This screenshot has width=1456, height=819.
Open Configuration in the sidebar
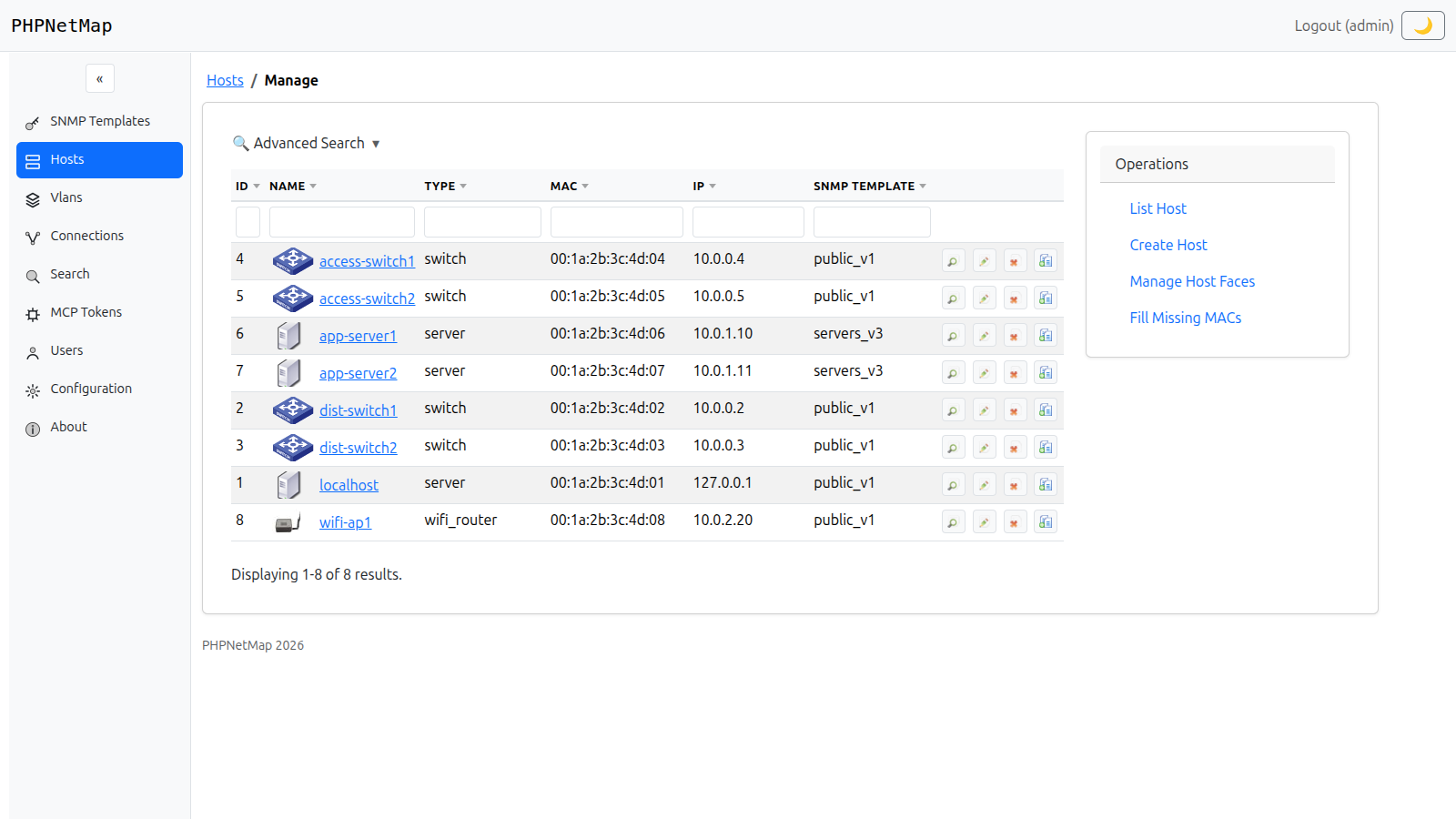[99, 389]
